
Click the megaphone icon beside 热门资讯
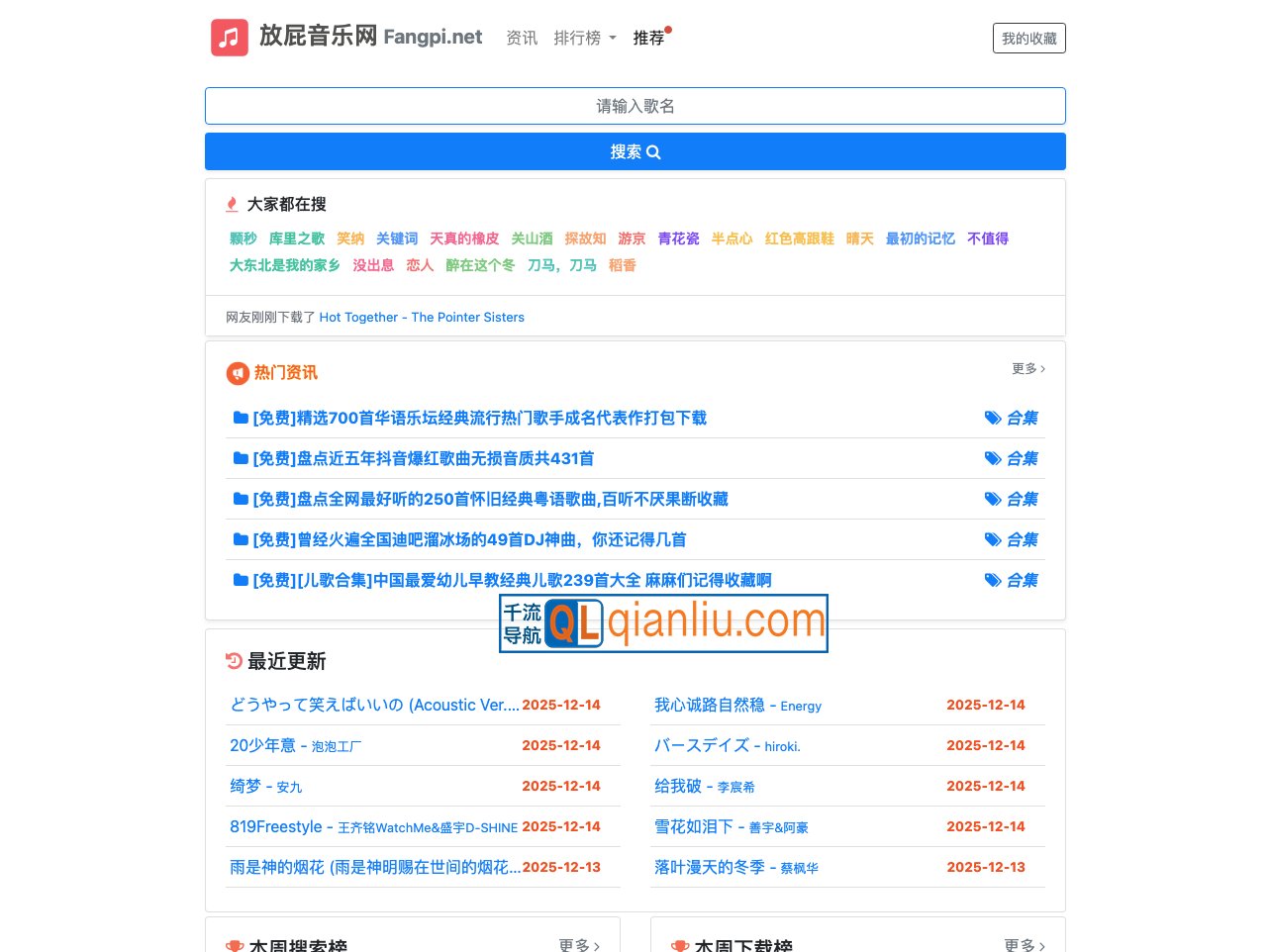(238, 373)
